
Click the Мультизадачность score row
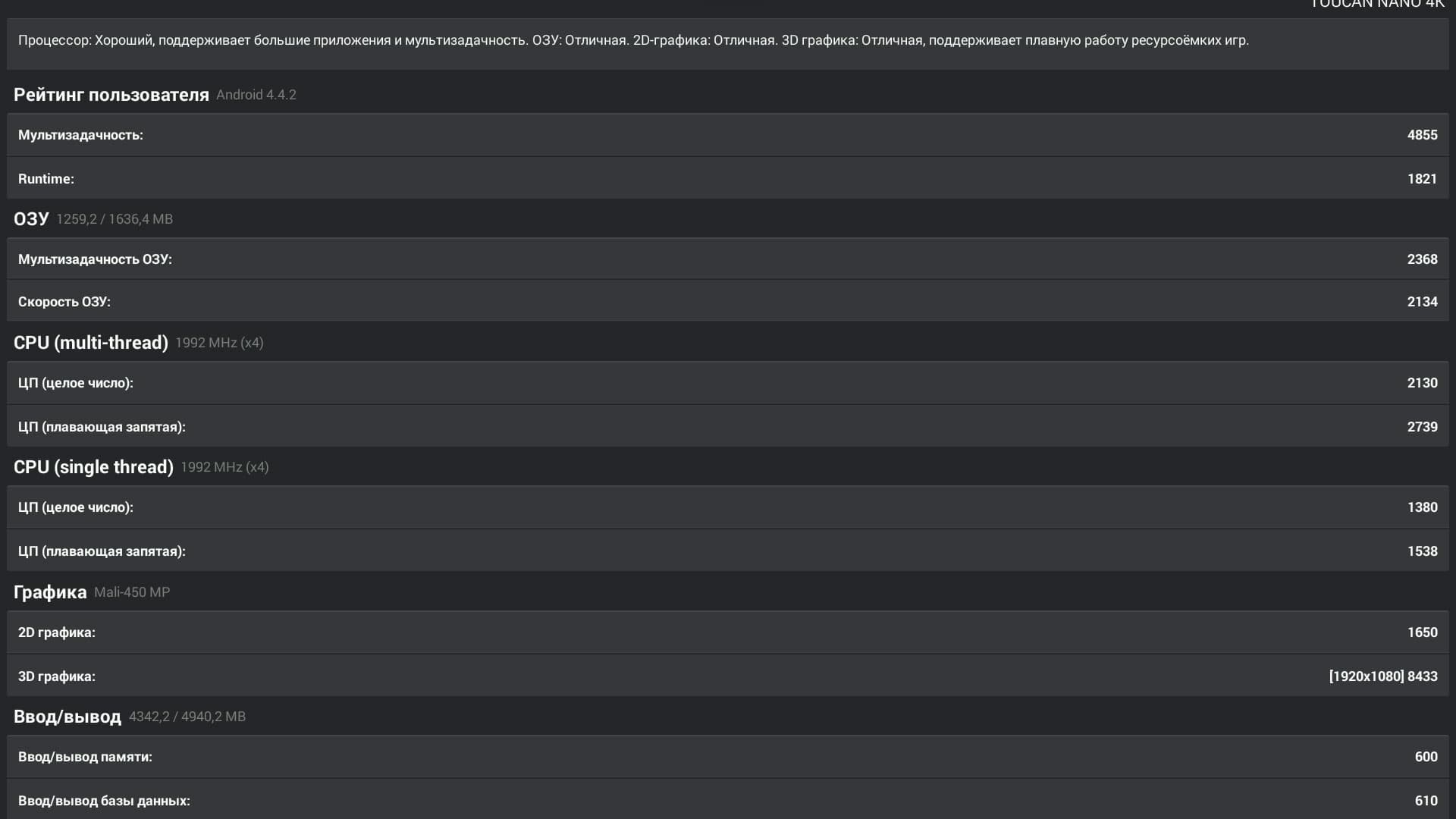pyautogui.click(x=728, y=135)
